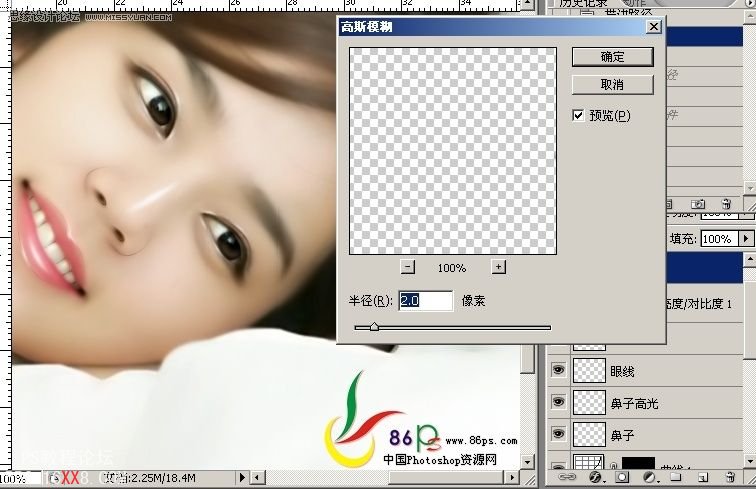Hide the 鼻子高光 layer
Viewport: 756px width, 489px height.
[x=558, y=402]
